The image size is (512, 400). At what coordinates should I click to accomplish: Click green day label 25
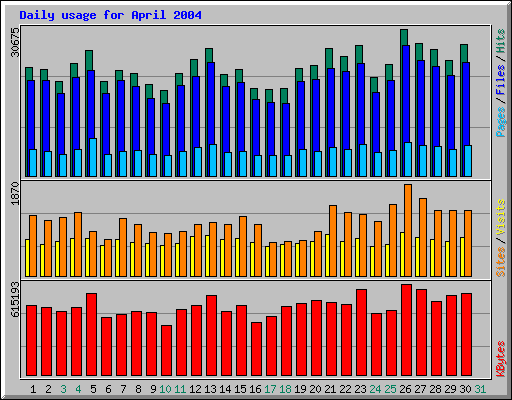tap(390, 389)
